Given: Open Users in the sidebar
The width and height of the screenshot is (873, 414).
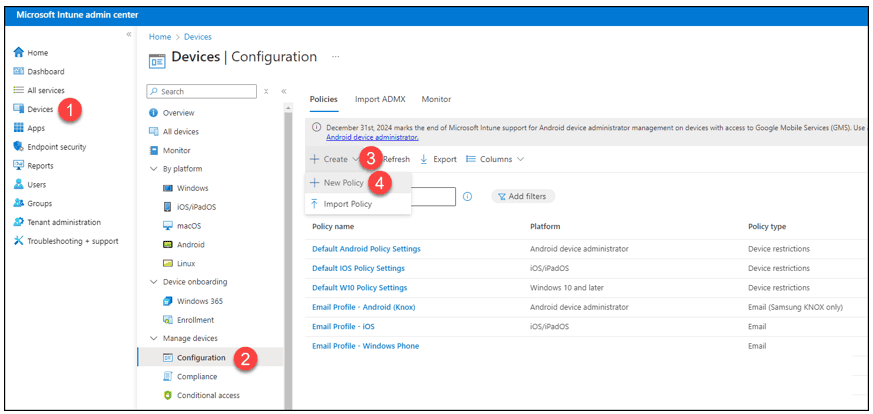Looking at the screenshot, I should tap(30, 185).
